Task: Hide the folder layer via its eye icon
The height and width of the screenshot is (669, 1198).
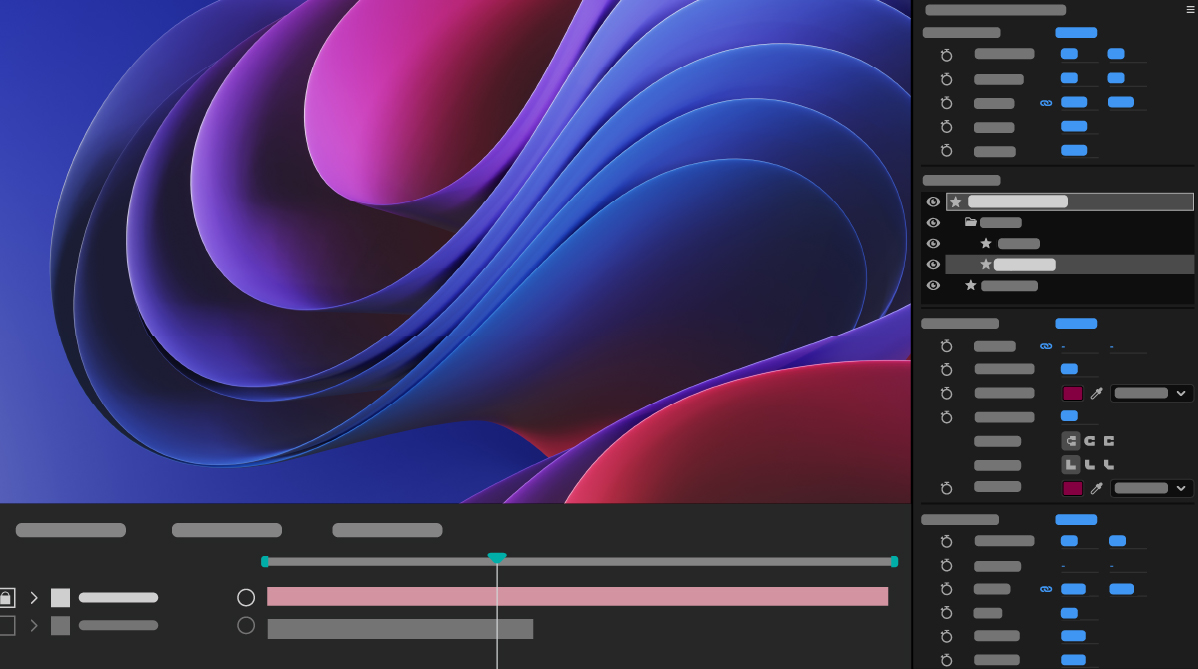Action: (x=933, y=222)
